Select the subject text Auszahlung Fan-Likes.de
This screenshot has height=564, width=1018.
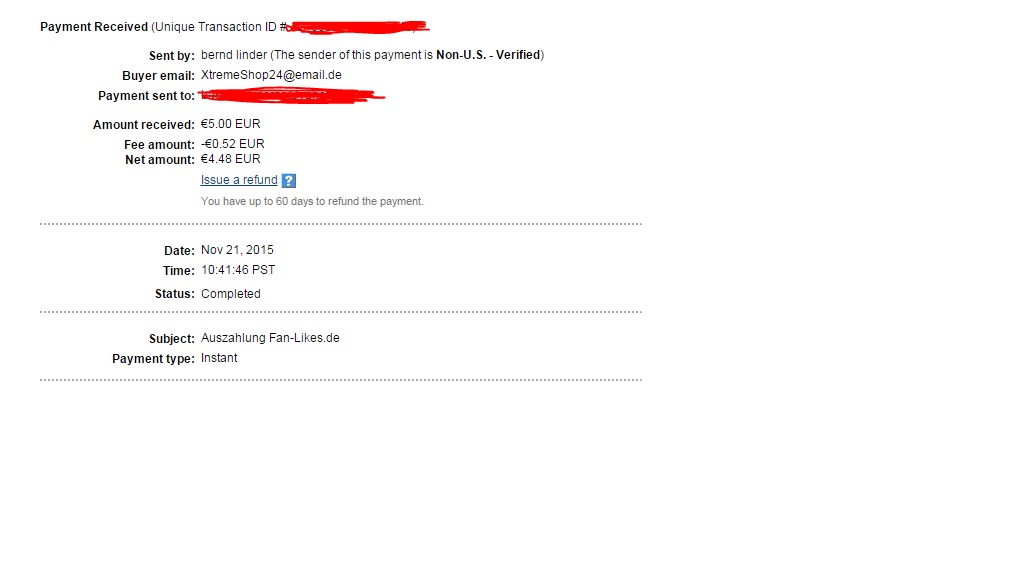tap(270, 337)
